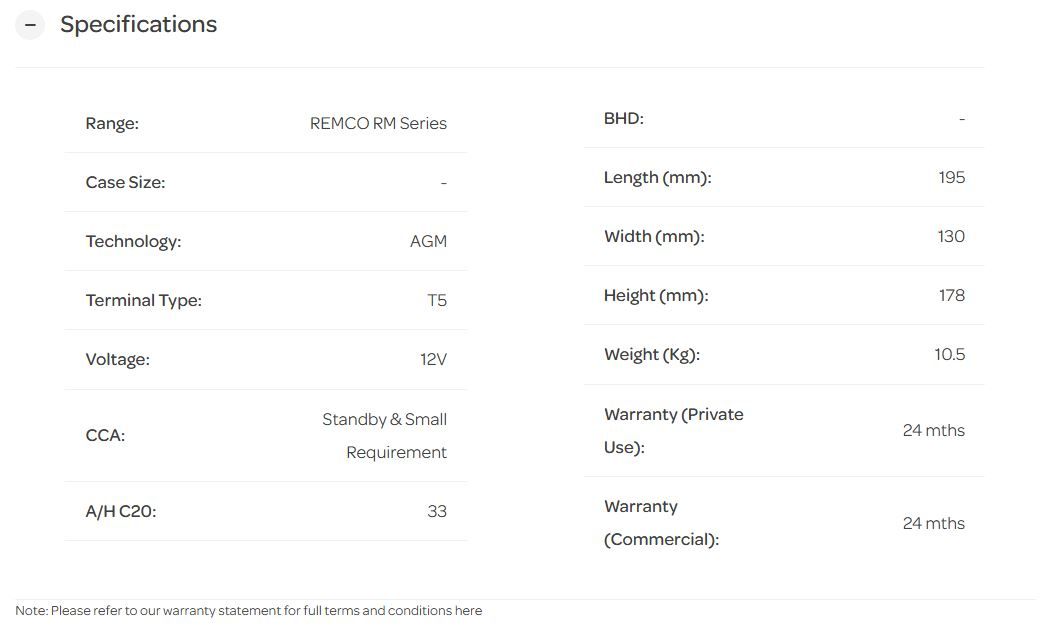Click the Standby & Small Requirement text
Viewport: 1048px width, 641px height.
385,436
